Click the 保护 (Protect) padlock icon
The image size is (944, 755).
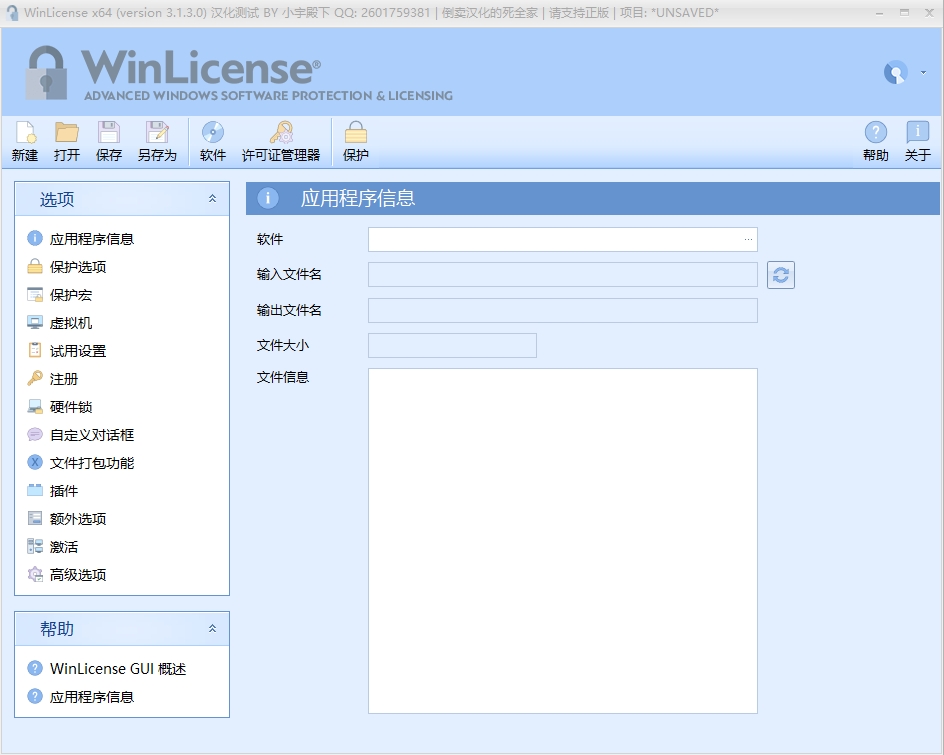tap(356, 142)
